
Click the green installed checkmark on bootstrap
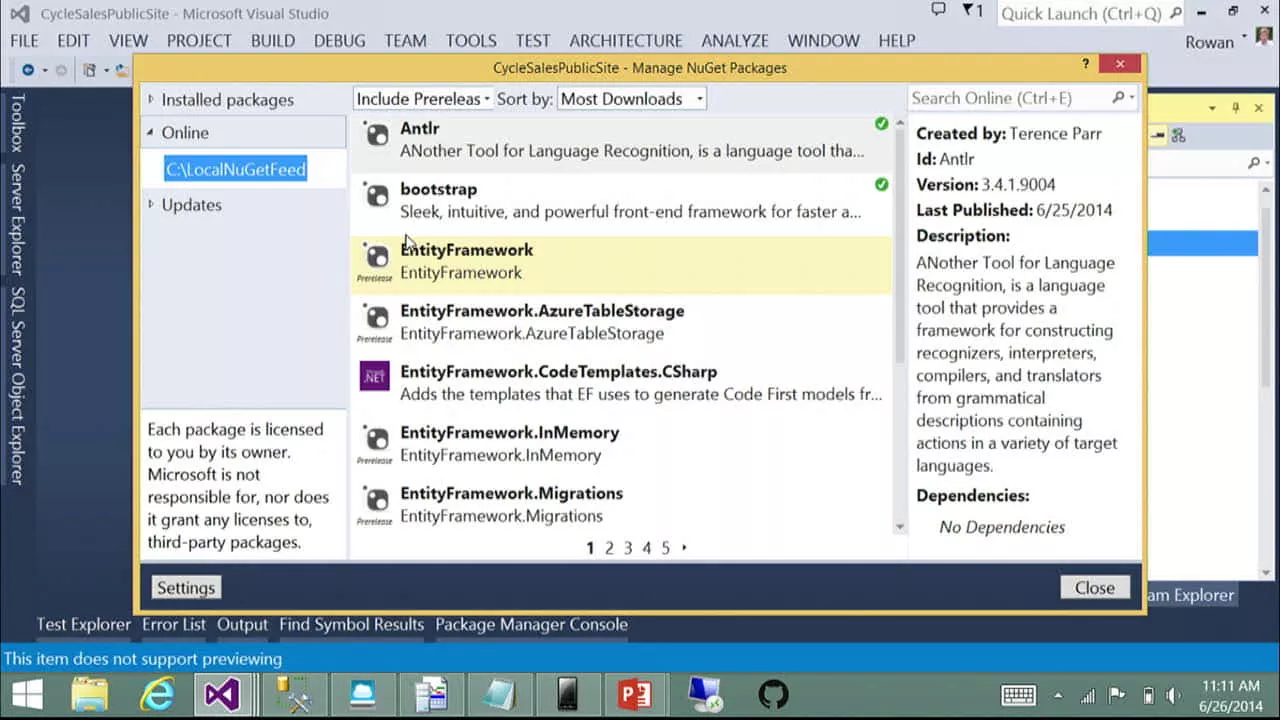[x=881, y=185]
